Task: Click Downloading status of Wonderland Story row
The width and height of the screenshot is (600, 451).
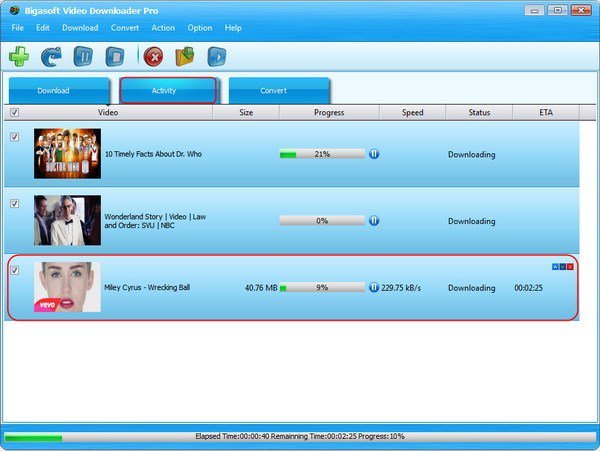Action: click(x=471, y=221)
